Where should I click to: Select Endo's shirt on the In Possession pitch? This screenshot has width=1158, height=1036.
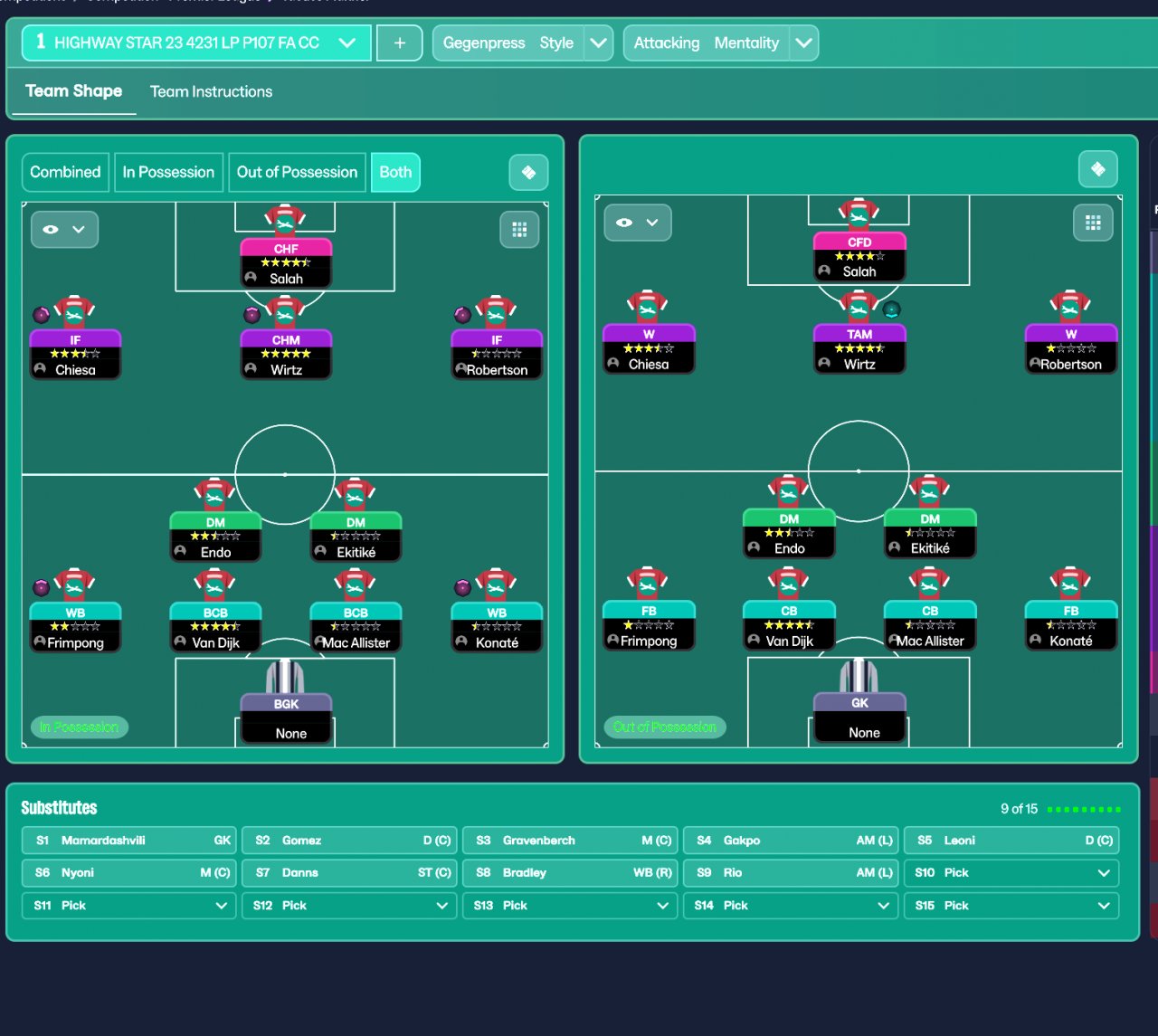point(215,494)
